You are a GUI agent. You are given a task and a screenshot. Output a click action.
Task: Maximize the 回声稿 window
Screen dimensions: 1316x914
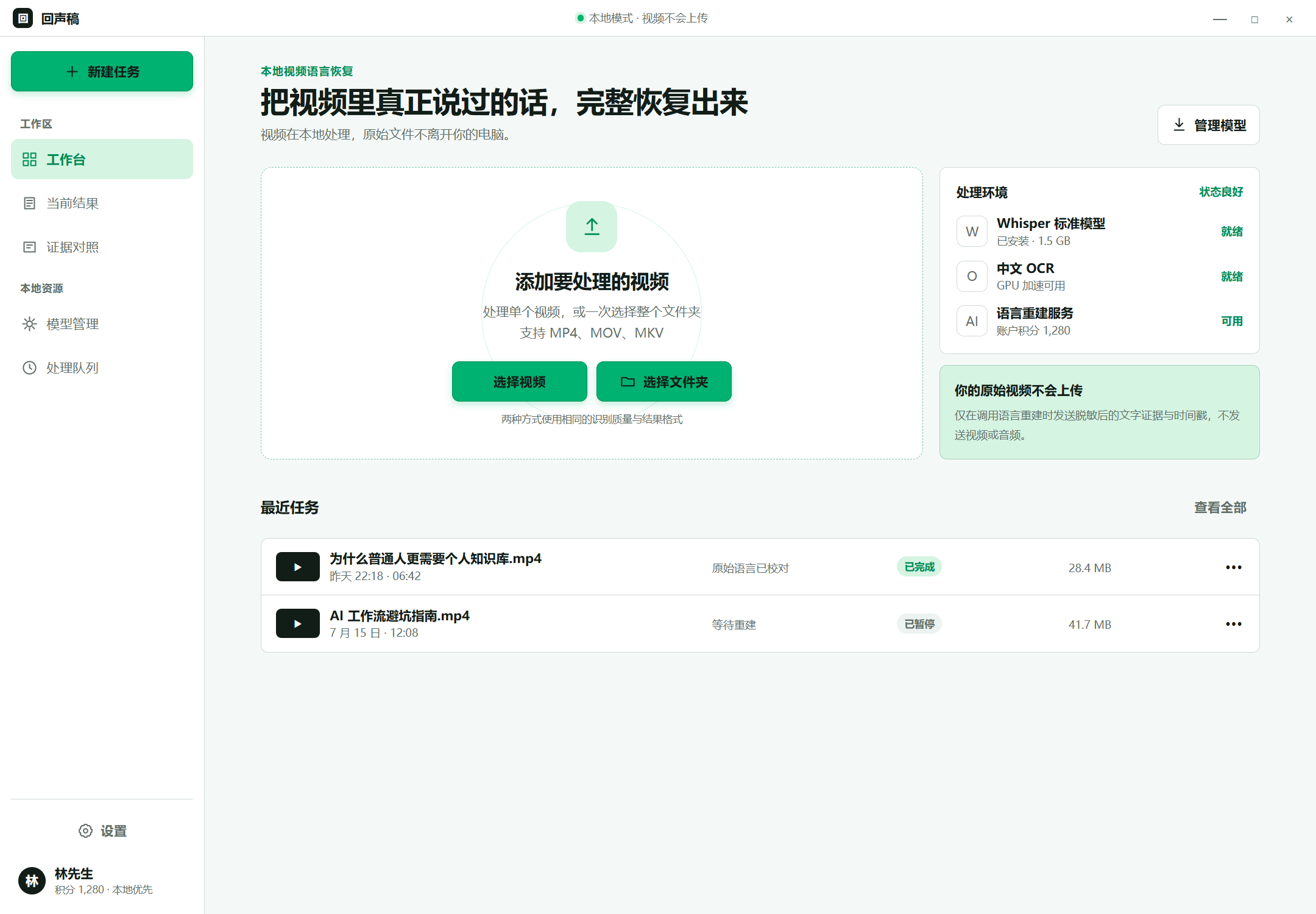(1254, 19)
